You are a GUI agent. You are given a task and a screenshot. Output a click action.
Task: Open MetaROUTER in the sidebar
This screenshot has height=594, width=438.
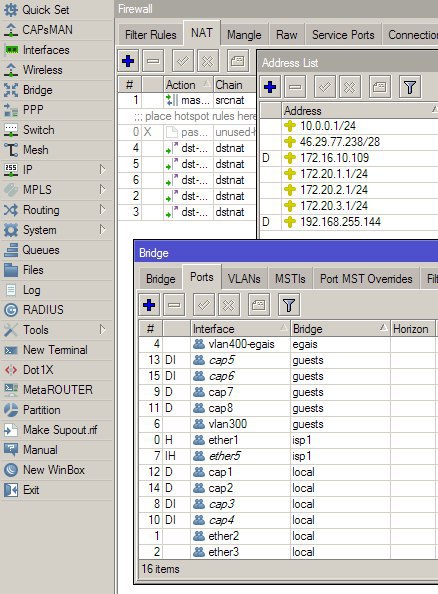57,390
